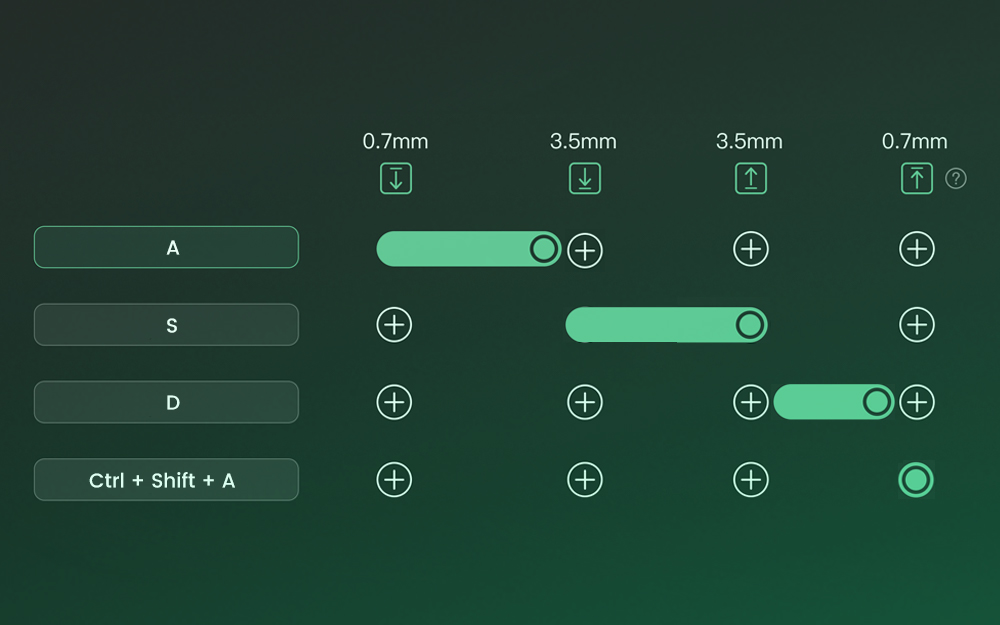Click the end handle of the A row bar
The height and width of the screenshot is (625, 1000).
544,249
